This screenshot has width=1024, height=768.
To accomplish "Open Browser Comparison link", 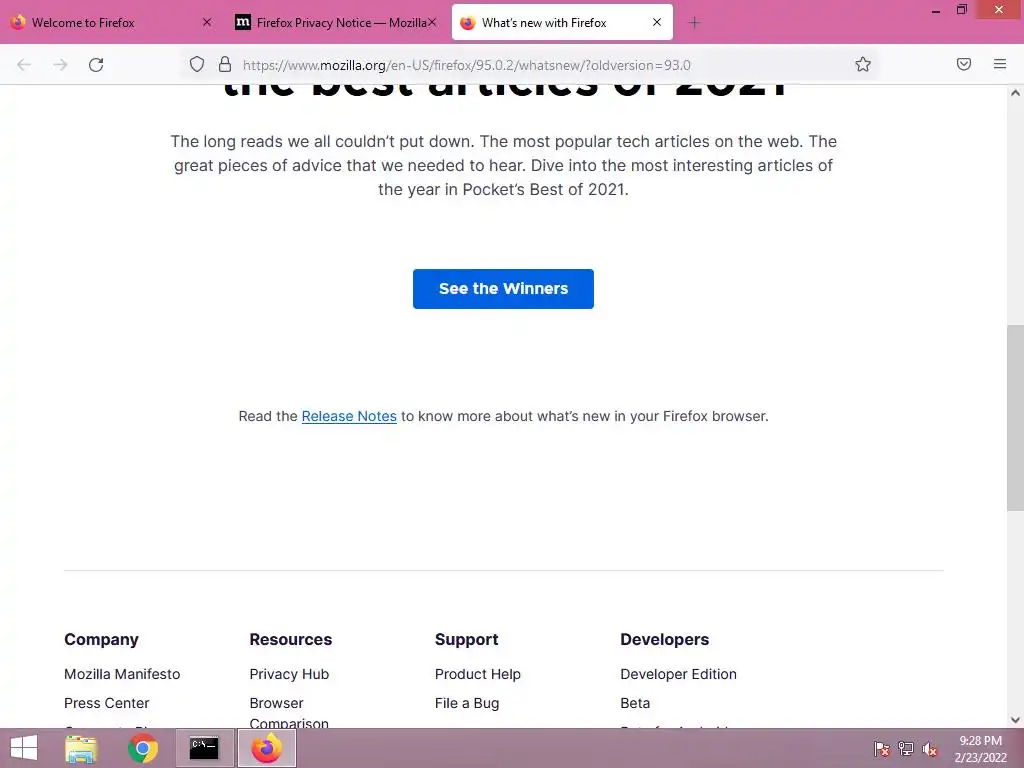I will coord(289,712).
